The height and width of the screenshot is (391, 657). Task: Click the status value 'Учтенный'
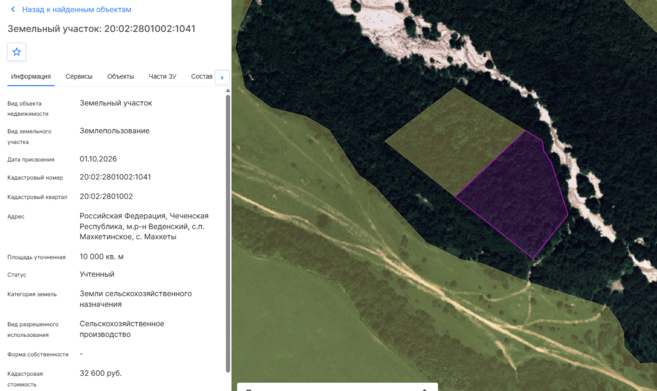click(x=97, y=274)
